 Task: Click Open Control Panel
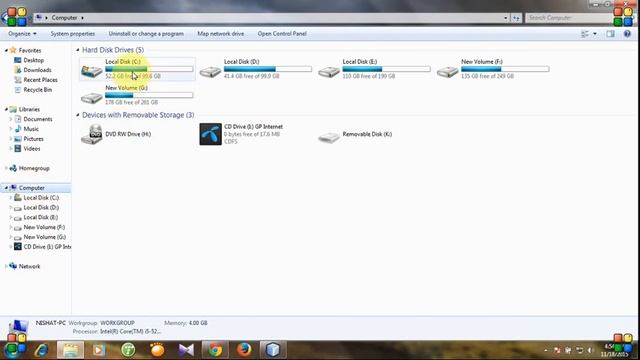(x=282, y=34)
